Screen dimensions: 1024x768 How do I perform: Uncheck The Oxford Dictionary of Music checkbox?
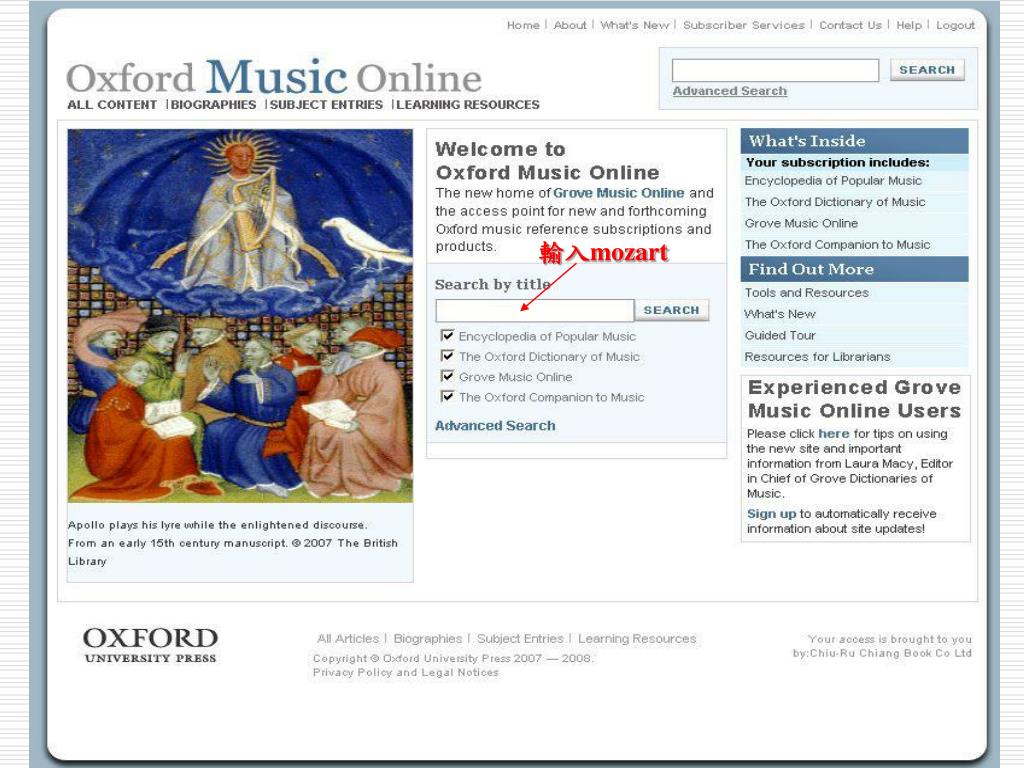click(x=447, y=356)
